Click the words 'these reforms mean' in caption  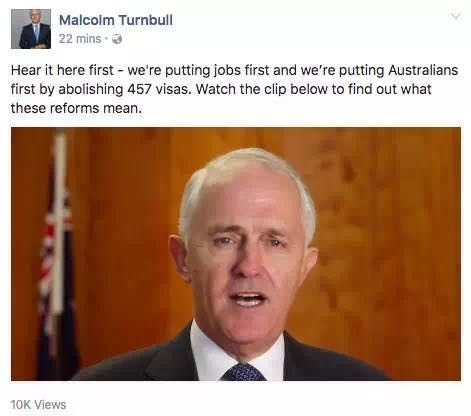pyautogui.click(x=74, y=108)
